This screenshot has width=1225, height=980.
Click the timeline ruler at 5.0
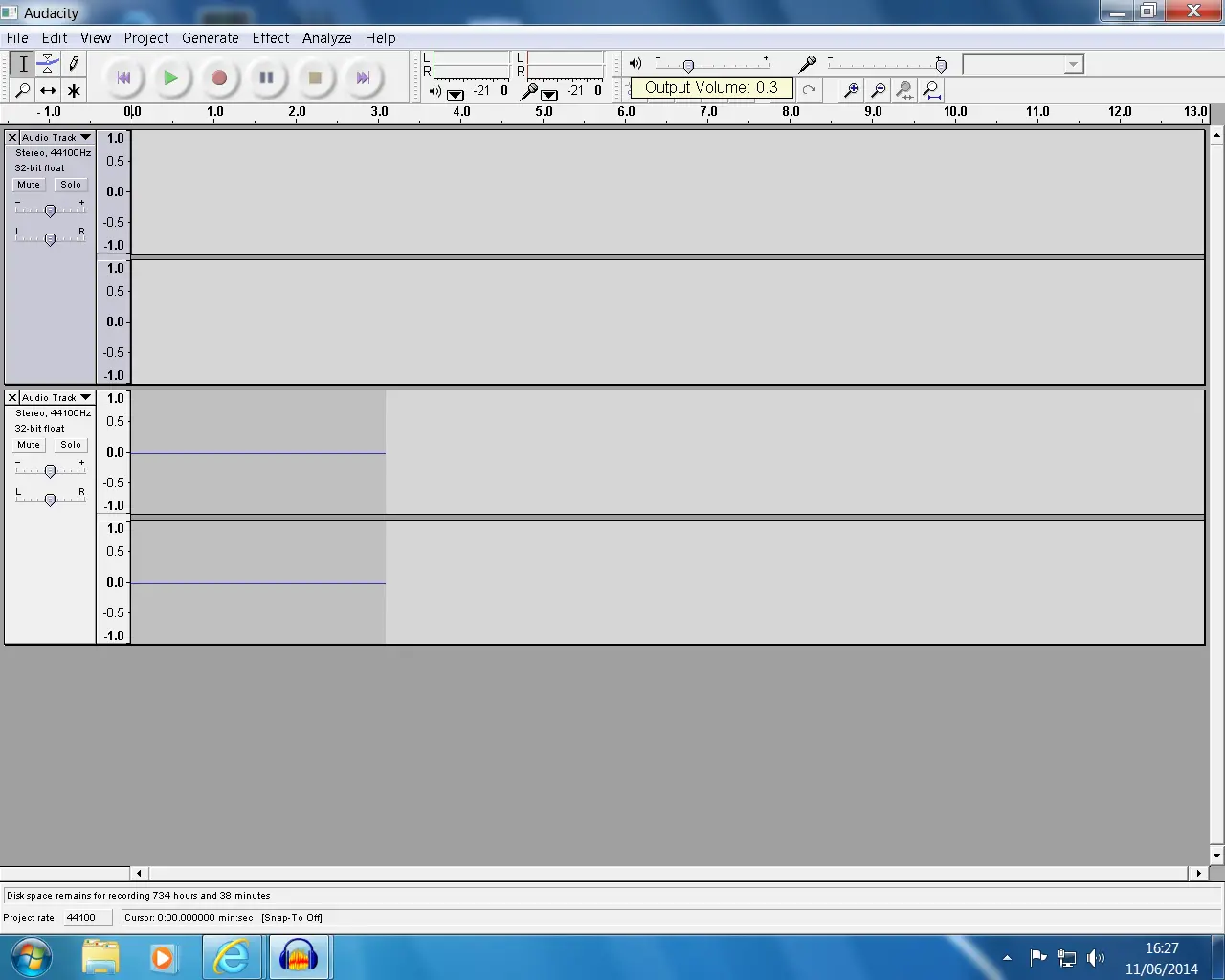point(544,113)
